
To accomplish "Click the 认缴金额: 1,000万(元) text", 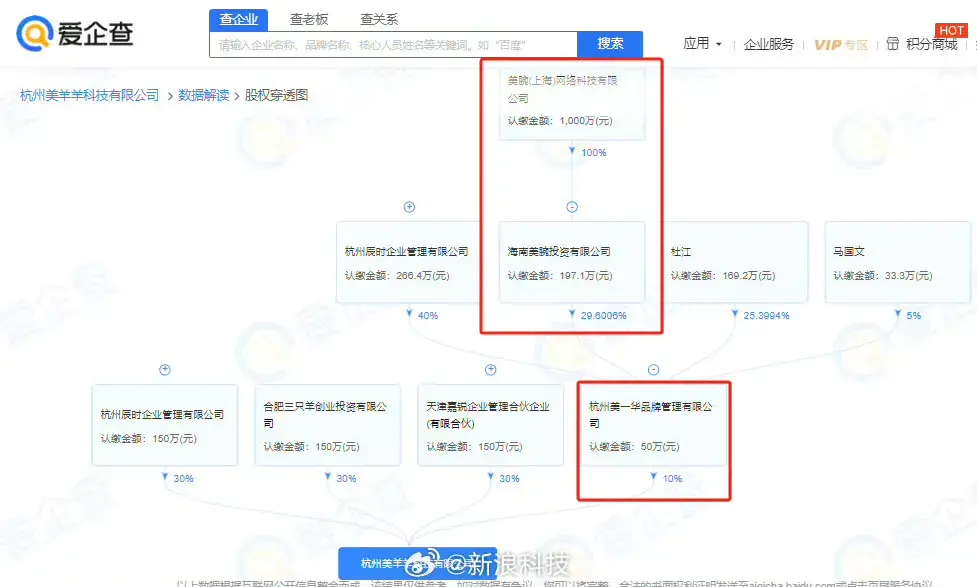I will click(560, 121).
